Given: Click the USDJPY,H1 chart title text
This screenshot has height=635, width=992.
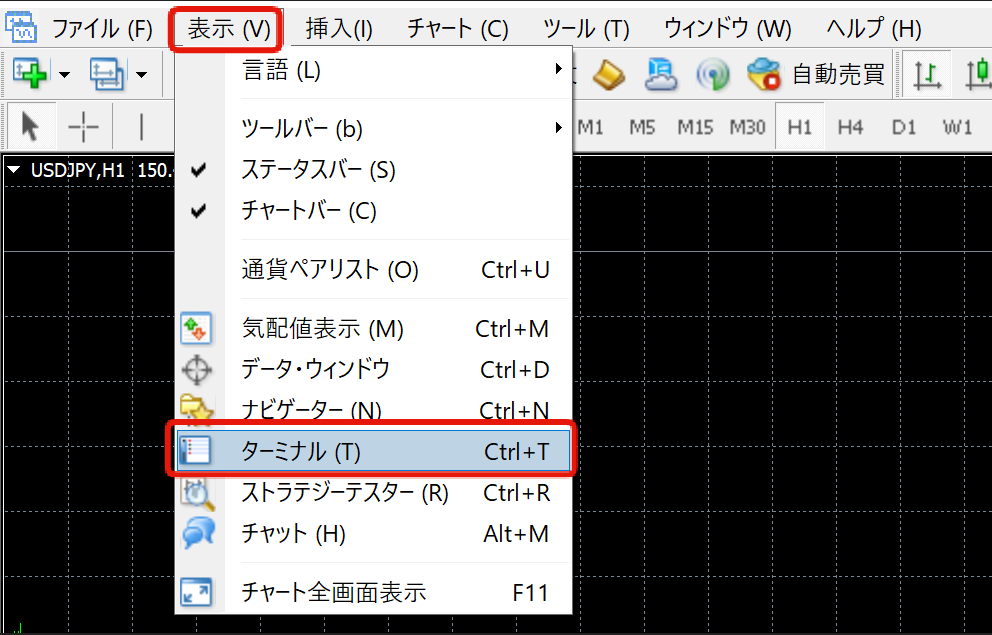Looking at the screenshot, I should pyautogui.click(x=77, y=170).
